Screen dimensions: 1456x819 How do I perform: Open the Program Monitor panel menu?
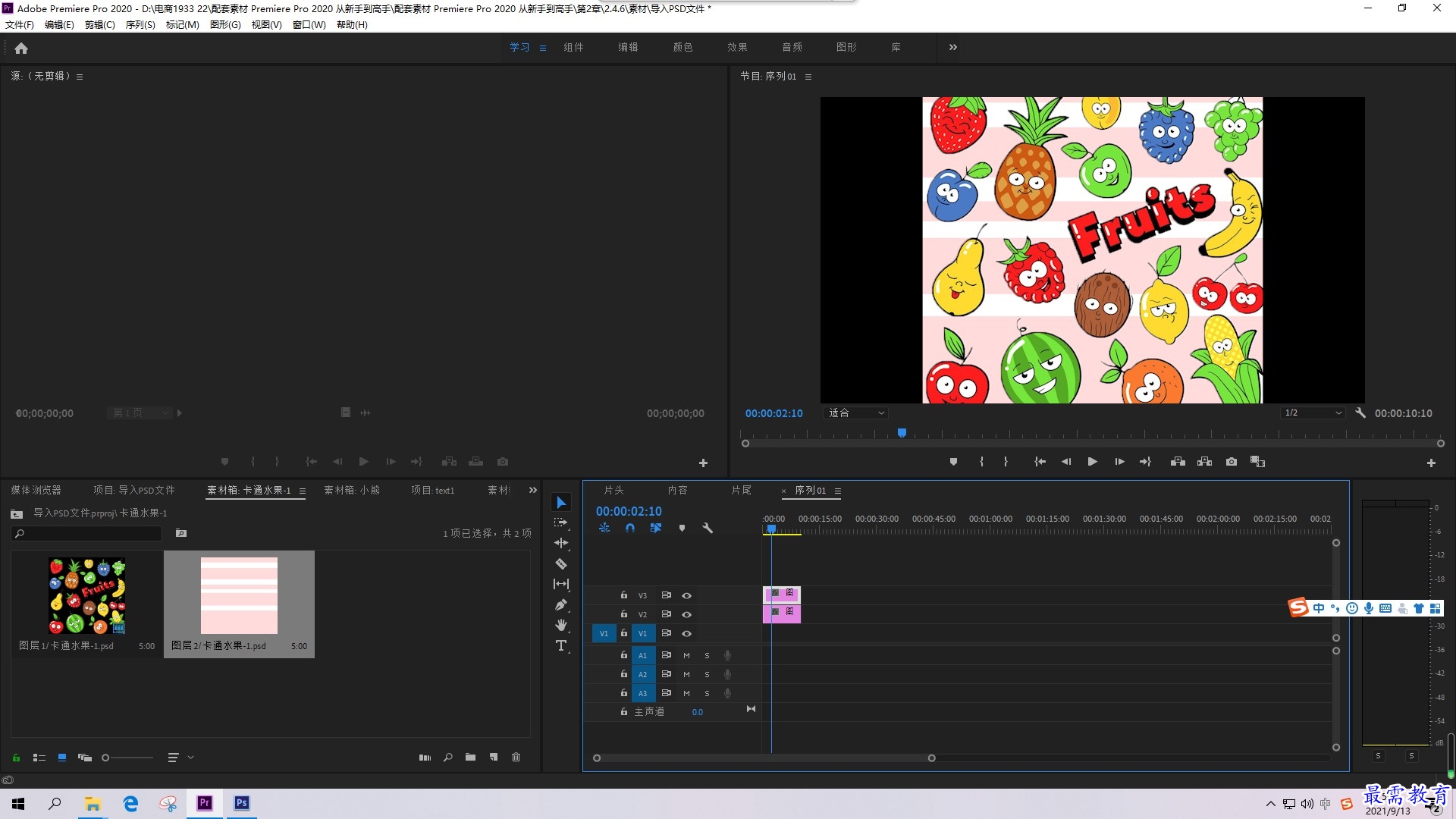point(808,77)
